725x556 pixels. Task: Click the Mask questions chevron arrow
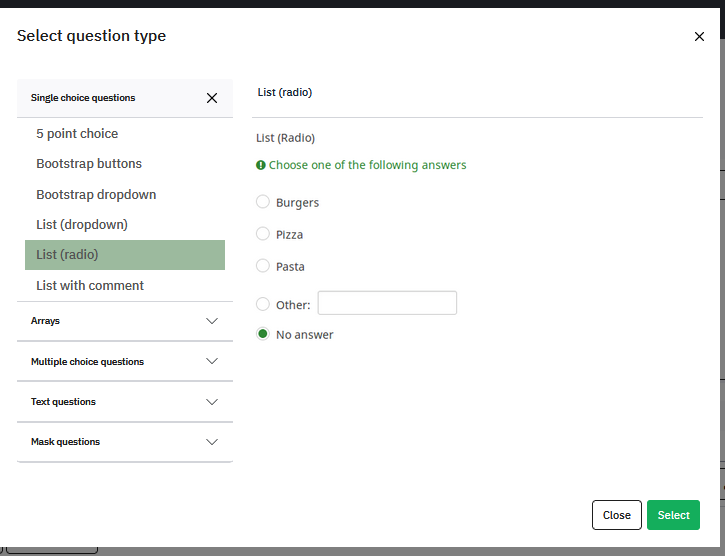point(212,442)
